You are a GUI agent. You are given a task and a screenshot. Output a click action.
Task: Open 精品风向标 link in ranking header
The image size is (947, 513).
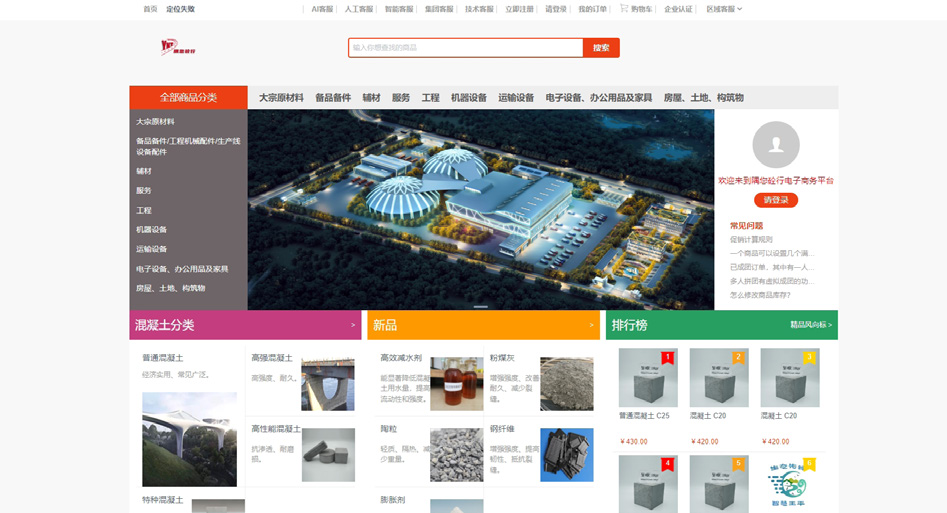[810, 325]
